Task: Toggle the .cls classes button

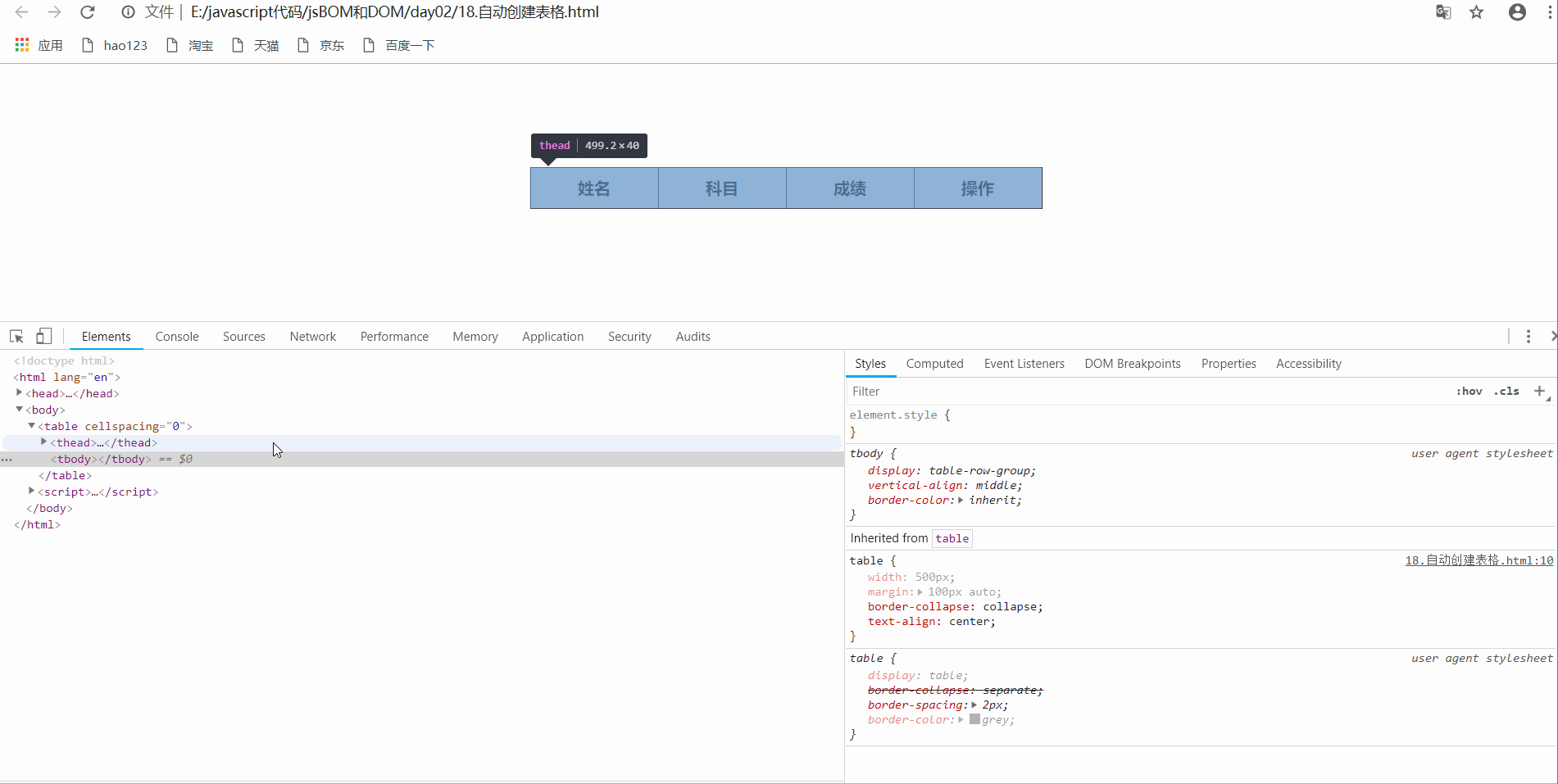Action: 1506,392
